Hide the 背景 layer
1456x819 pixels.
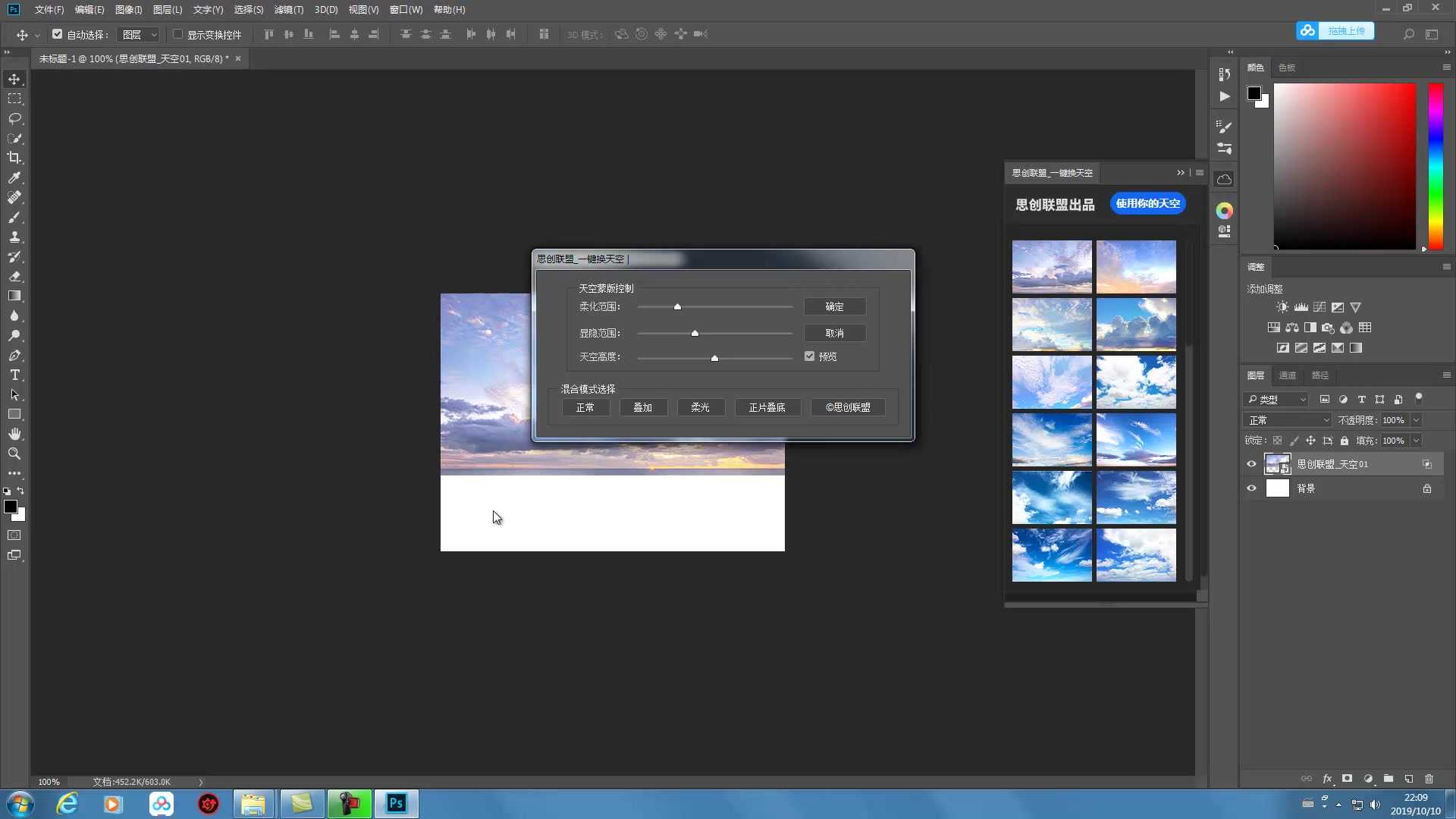point(1251,488)
